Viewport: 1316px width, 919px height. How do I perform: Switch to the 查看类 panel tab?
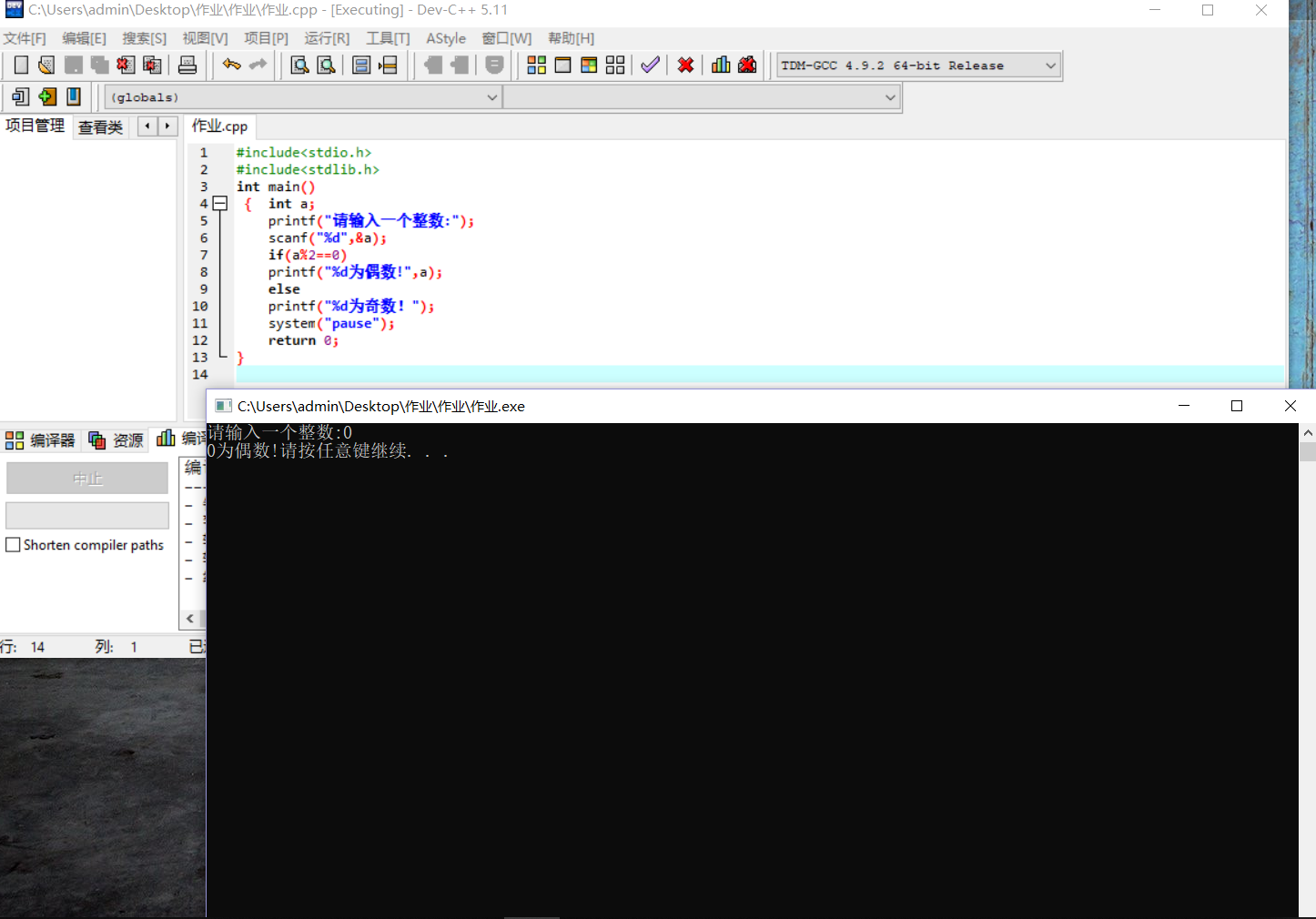[100, 127]
